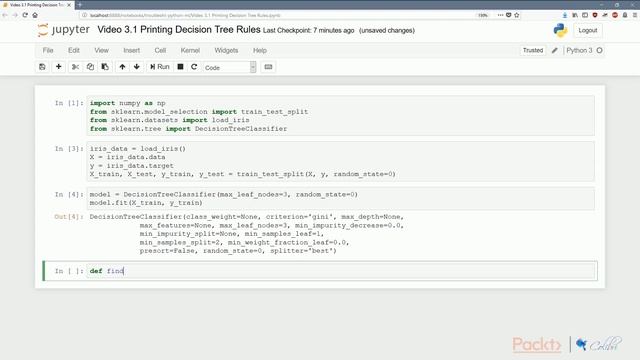
Task: Open the Edit menu
Action: coord(74,50)
